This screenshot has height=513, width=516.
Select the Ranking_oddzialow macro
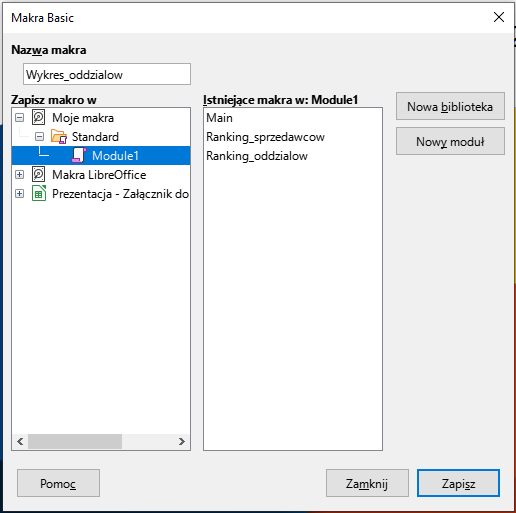[257, 156]
